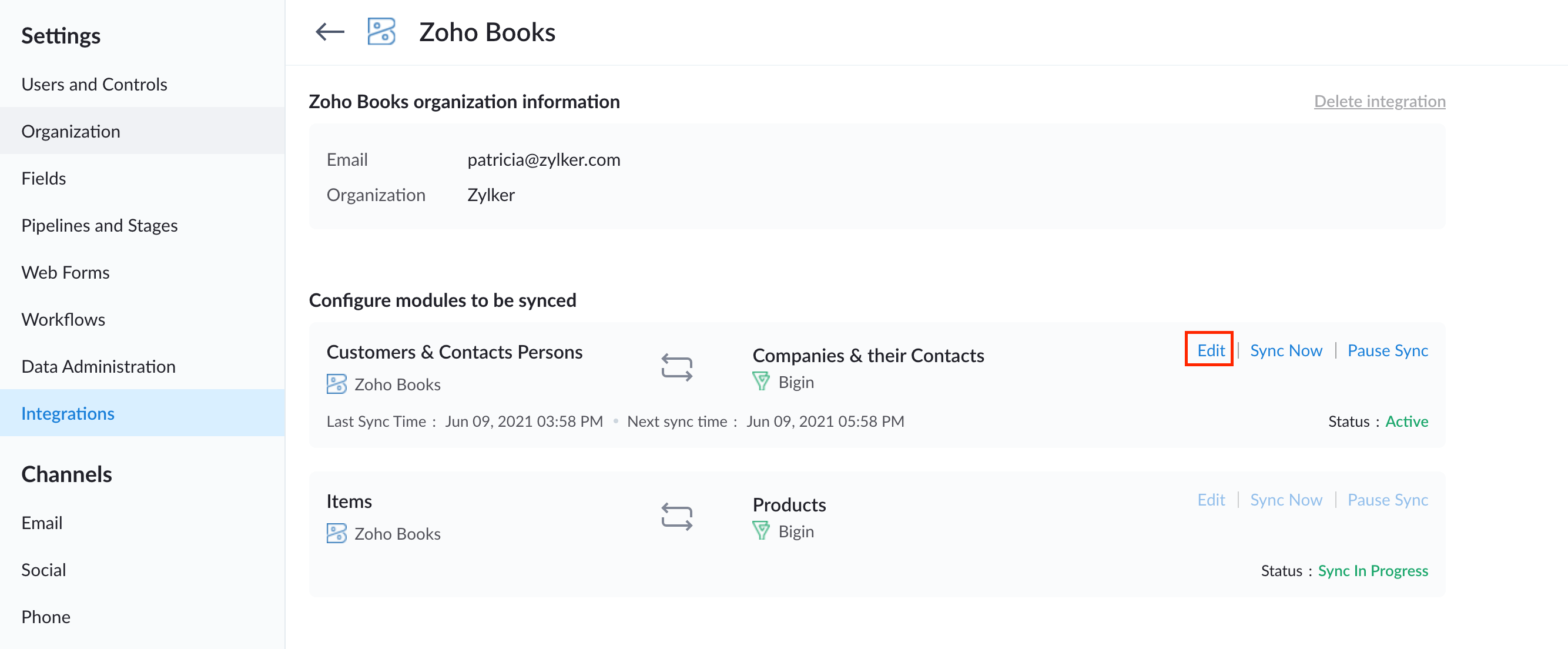Click Zoho Books icon under Items
This screenshot has height=649, width=1568.
click(x=336, y=533)
